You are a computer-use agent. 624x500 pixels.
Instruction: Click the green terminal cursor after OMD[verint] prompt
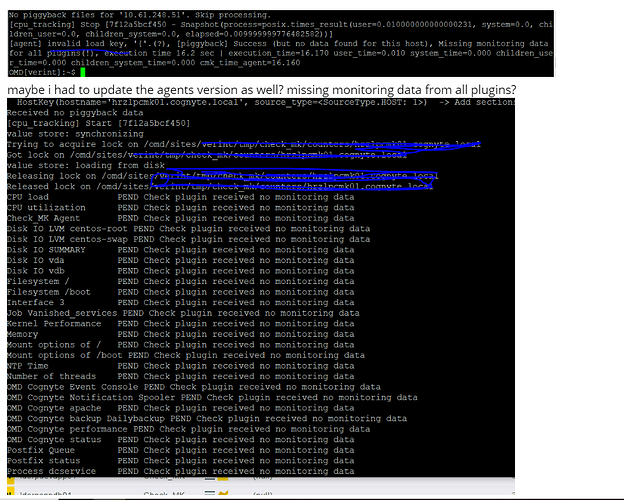83,72
